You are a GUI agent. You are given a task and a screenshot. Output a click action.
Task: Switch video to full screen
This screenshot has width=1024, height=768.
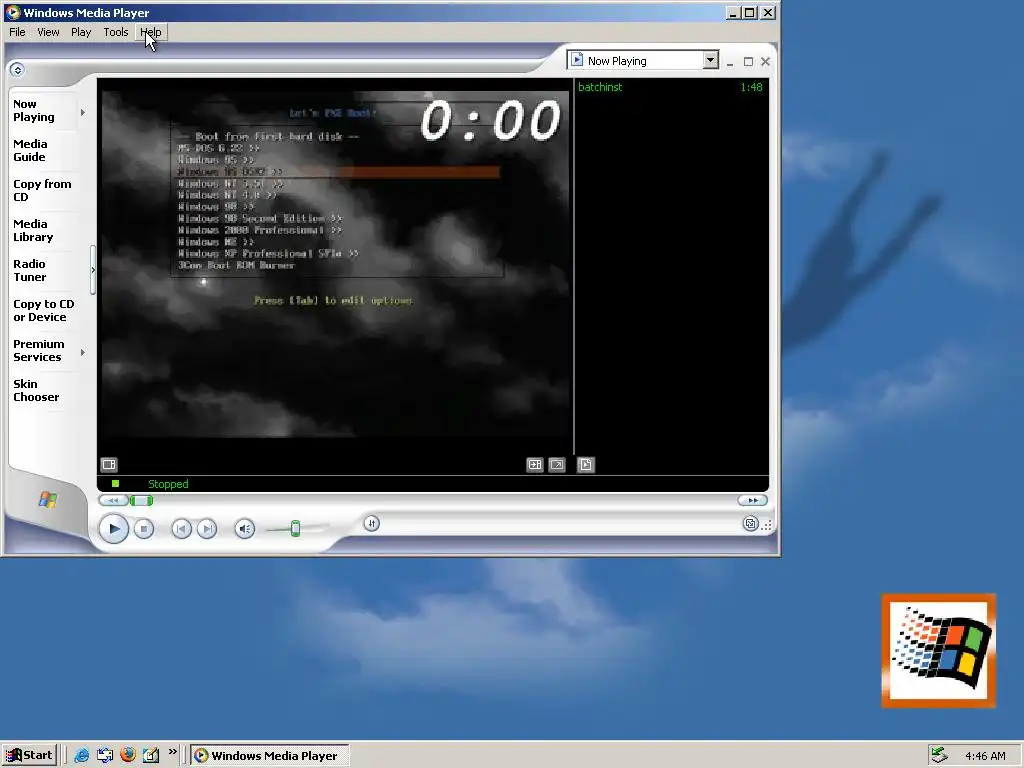click(x=557, y=464)
